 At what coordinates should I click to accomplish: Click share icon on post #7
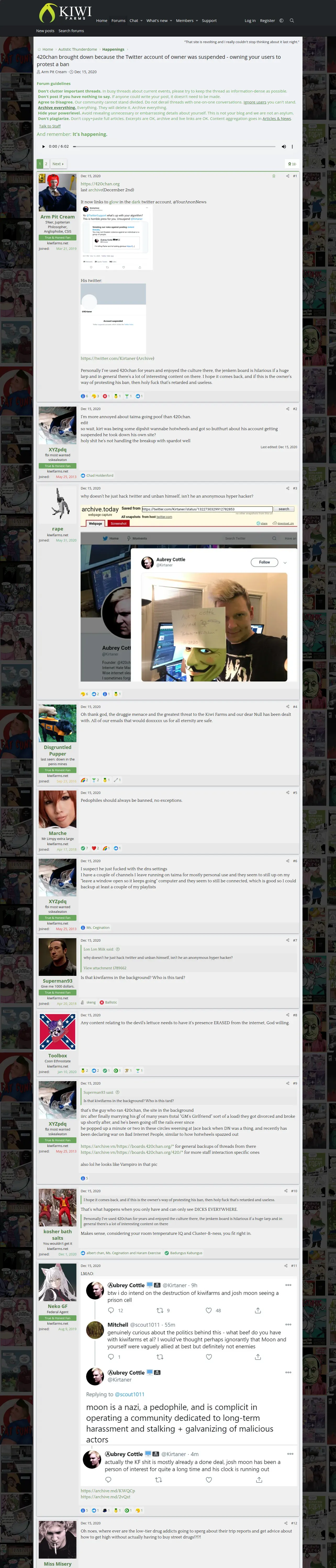[288, 941]
